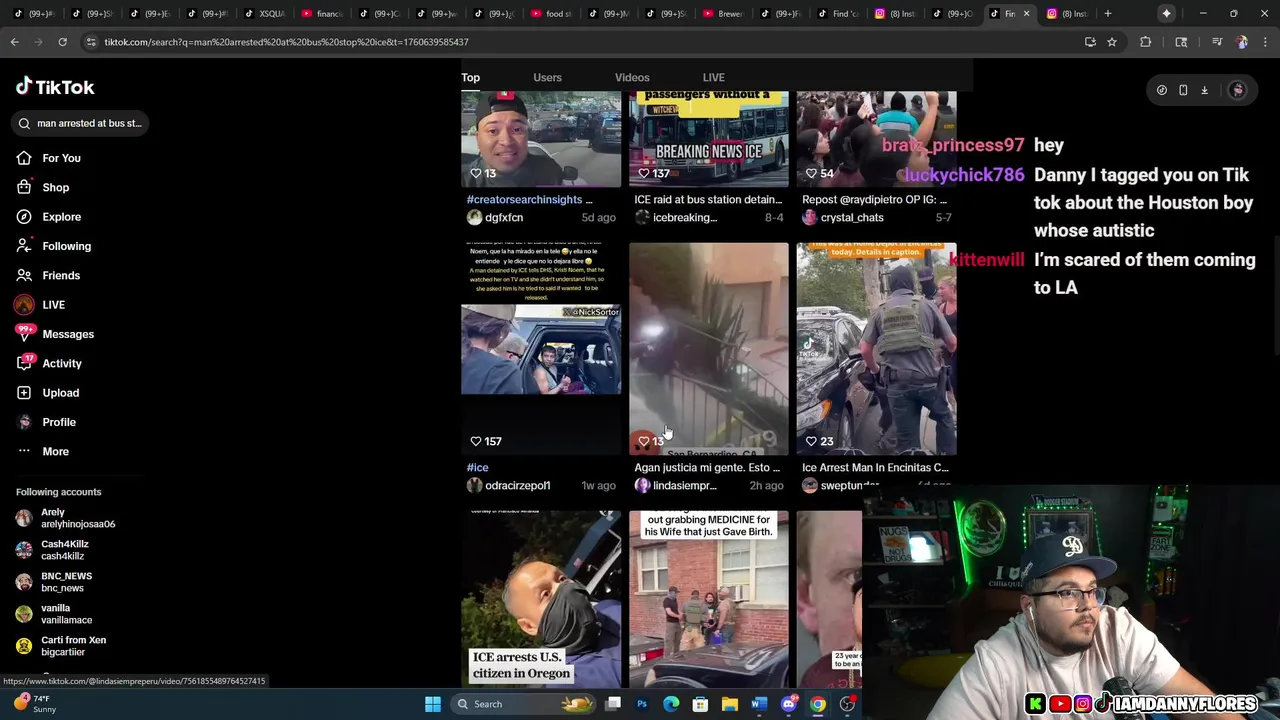Open the grabbing MEDICINE for his Wife video
Image resolution: width=1280 pixels, height=720 pixels.
(709, 598)
